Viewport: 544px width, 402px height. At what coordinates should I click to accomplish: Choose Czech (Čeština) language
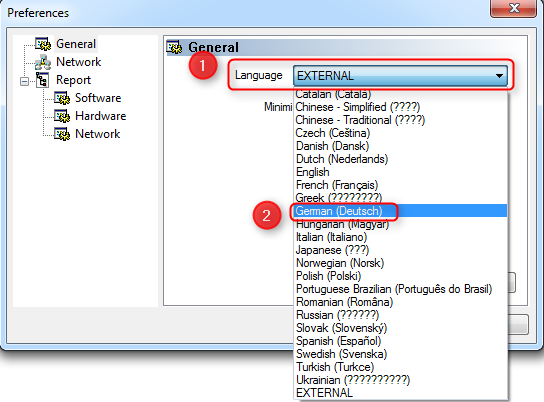pyautogui.click(x=400, y=133)
